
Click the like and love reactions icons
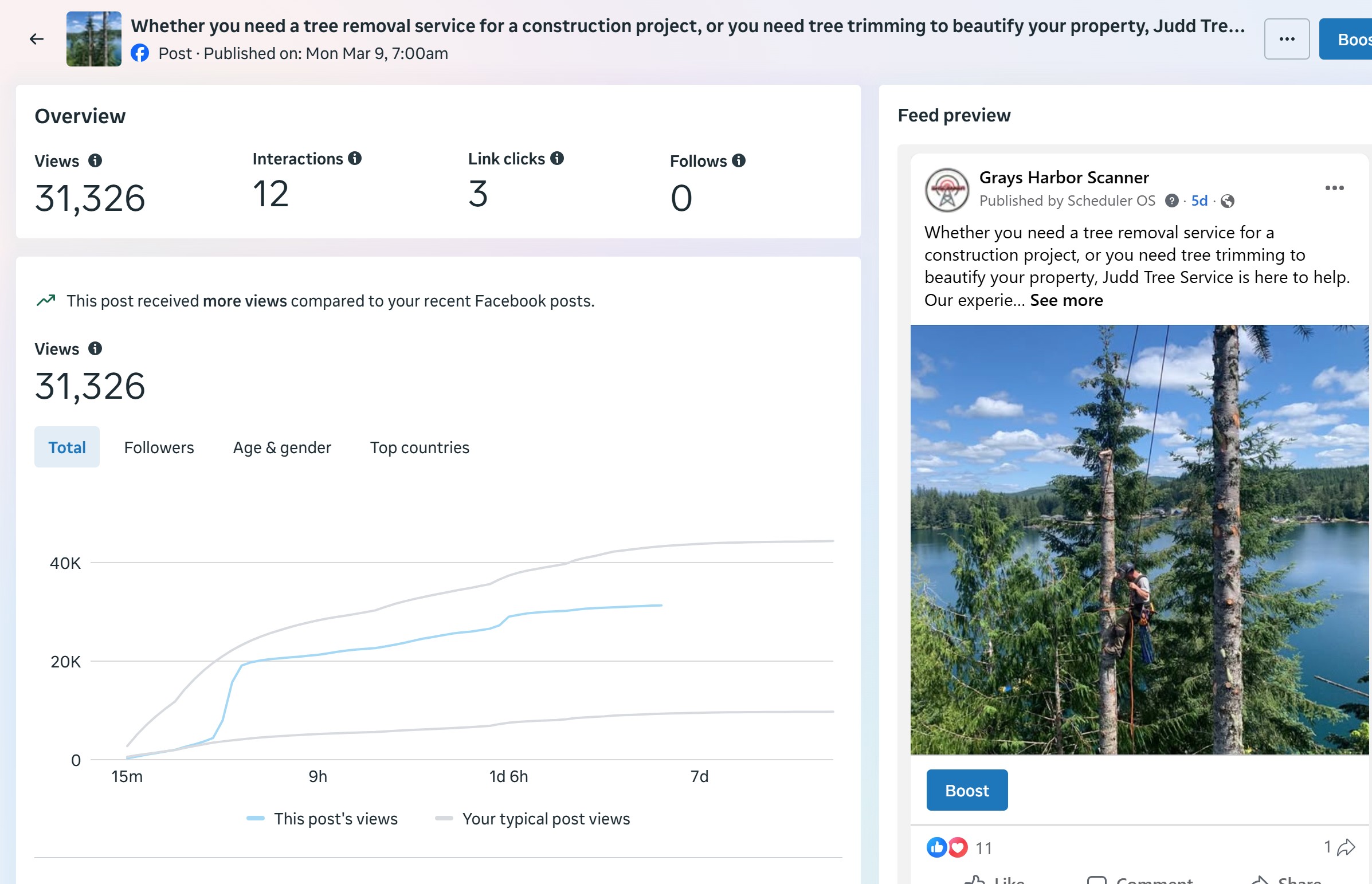coord(947,847)
